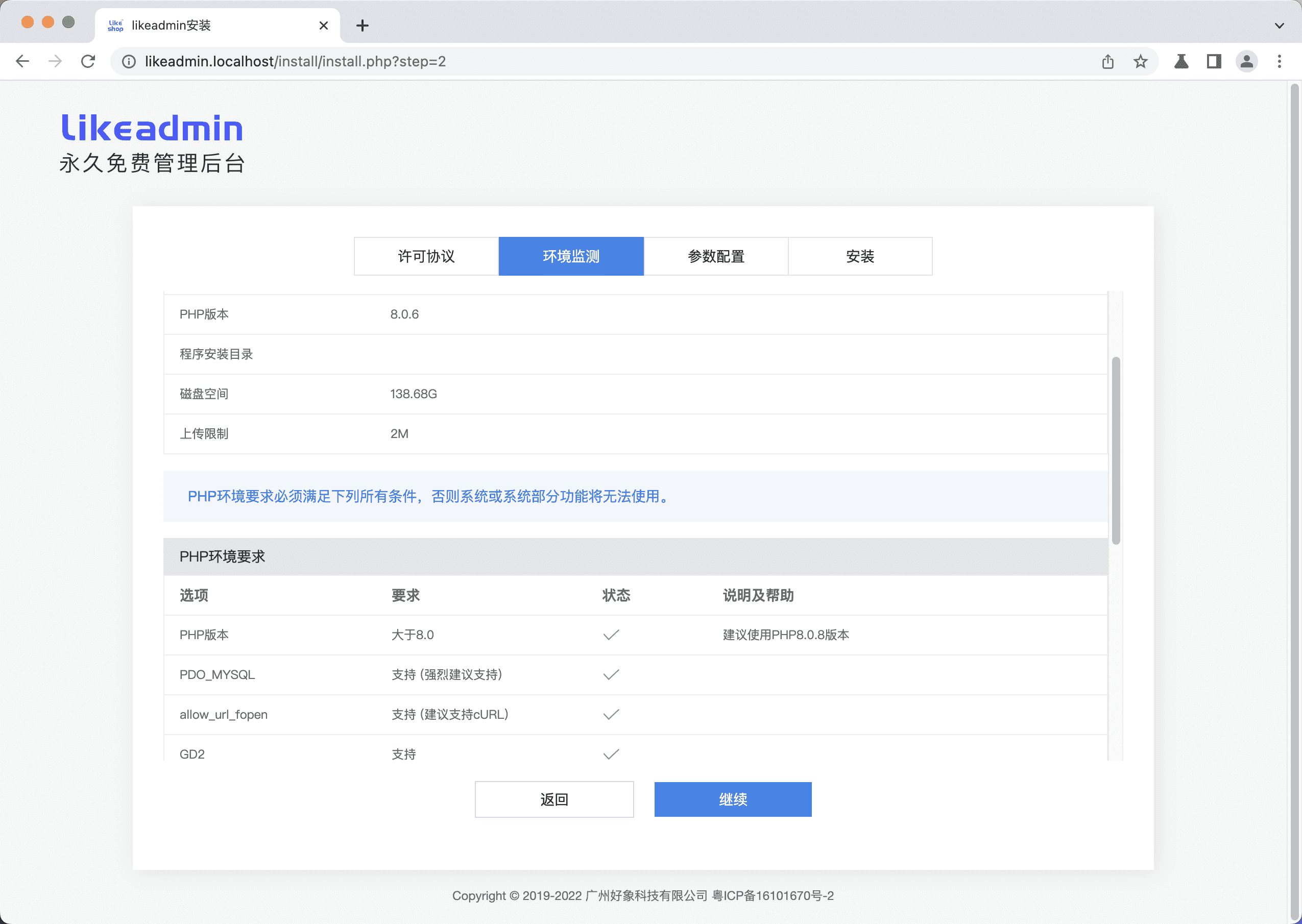Click the PHP版本 checkmark status icon
The height and width of the screenshot is (924, 1302).
(611, 635)
